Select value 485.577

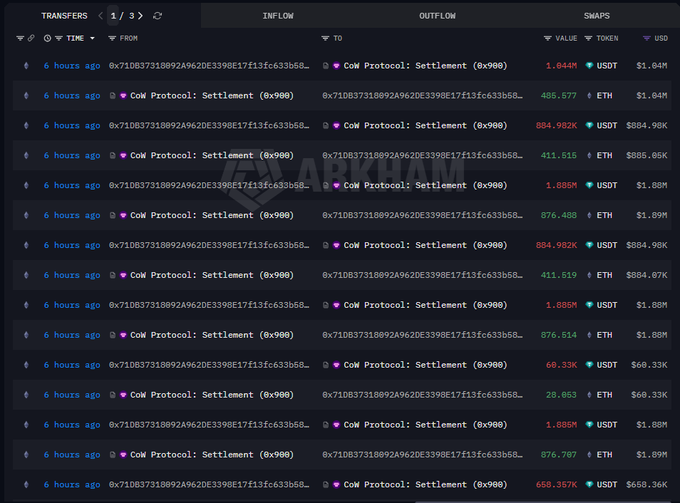pyautogui.click(x=559, y=95)
